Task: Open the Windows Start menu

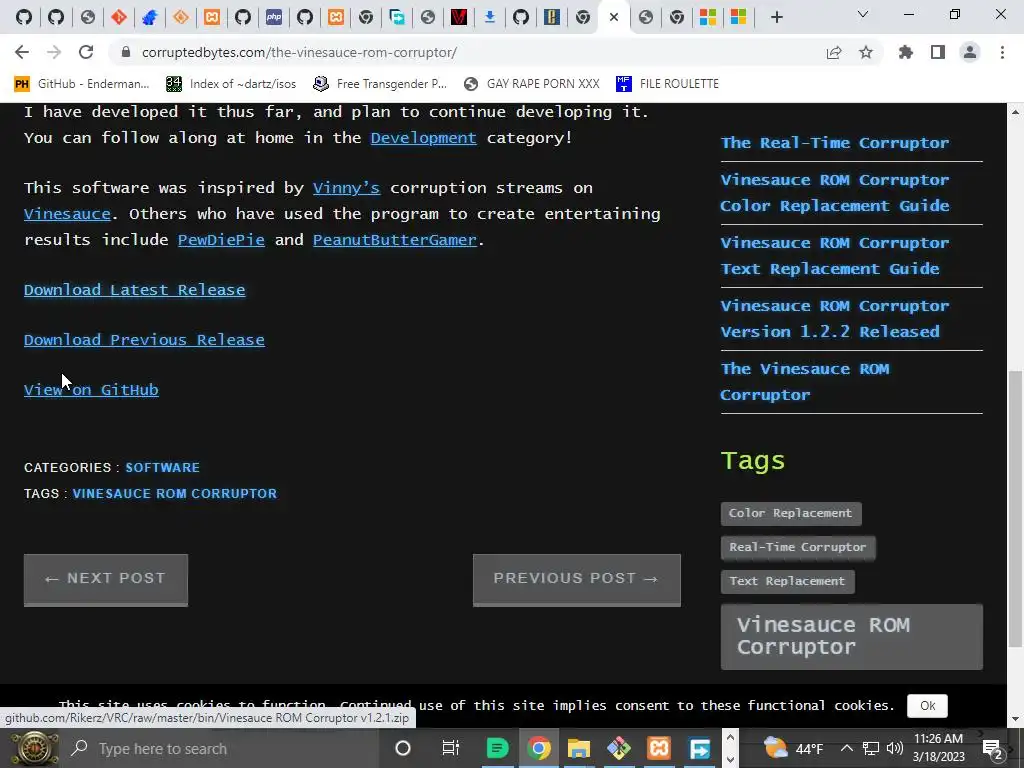Action: tap(34, 748)
